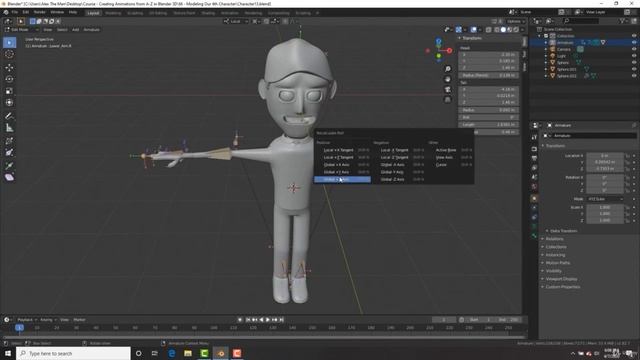
Task: Click Play animation button in timeline
Action: [x=268, y=320]
